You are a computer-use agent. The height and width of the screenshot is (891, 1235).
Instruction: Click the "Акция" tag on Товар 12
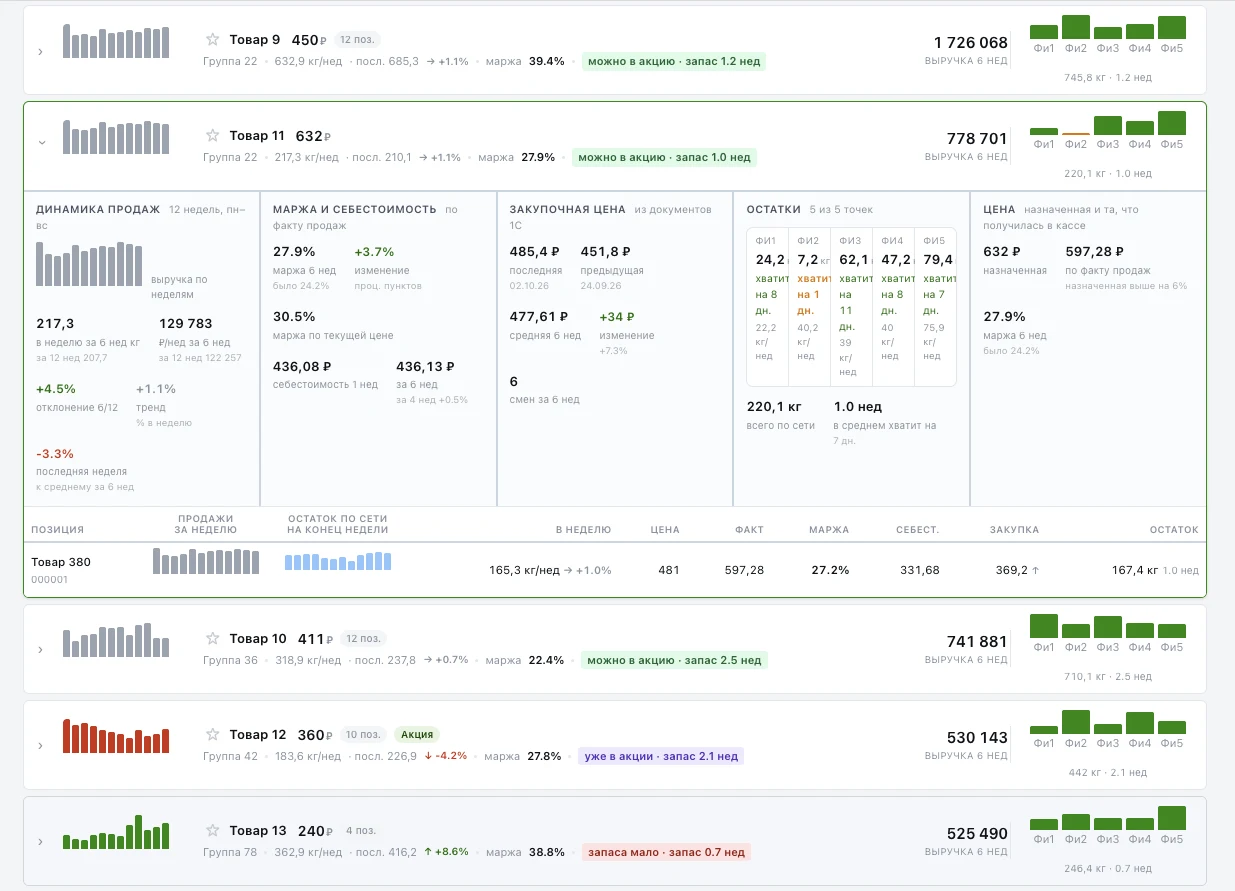417,734
